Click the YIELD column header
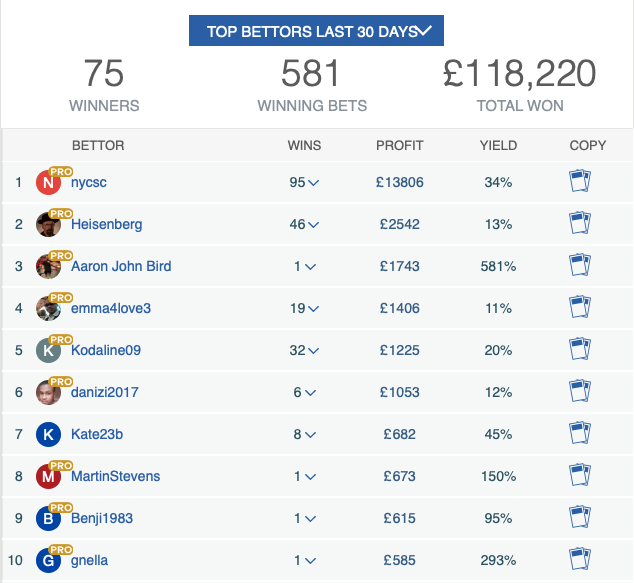The height and width of the screenshot is (583, 634). [498, 146]
